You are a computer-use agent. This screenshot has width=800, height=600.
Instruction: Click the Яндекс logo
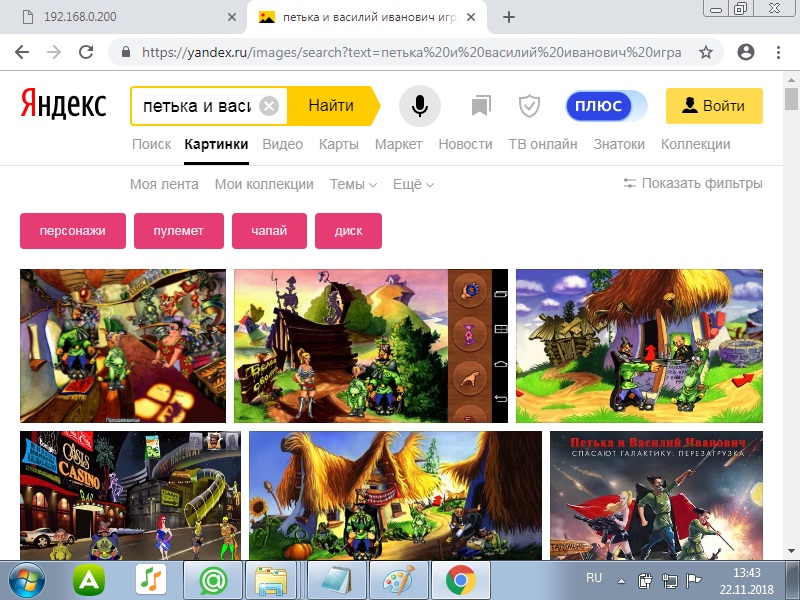tap(63, 105)
